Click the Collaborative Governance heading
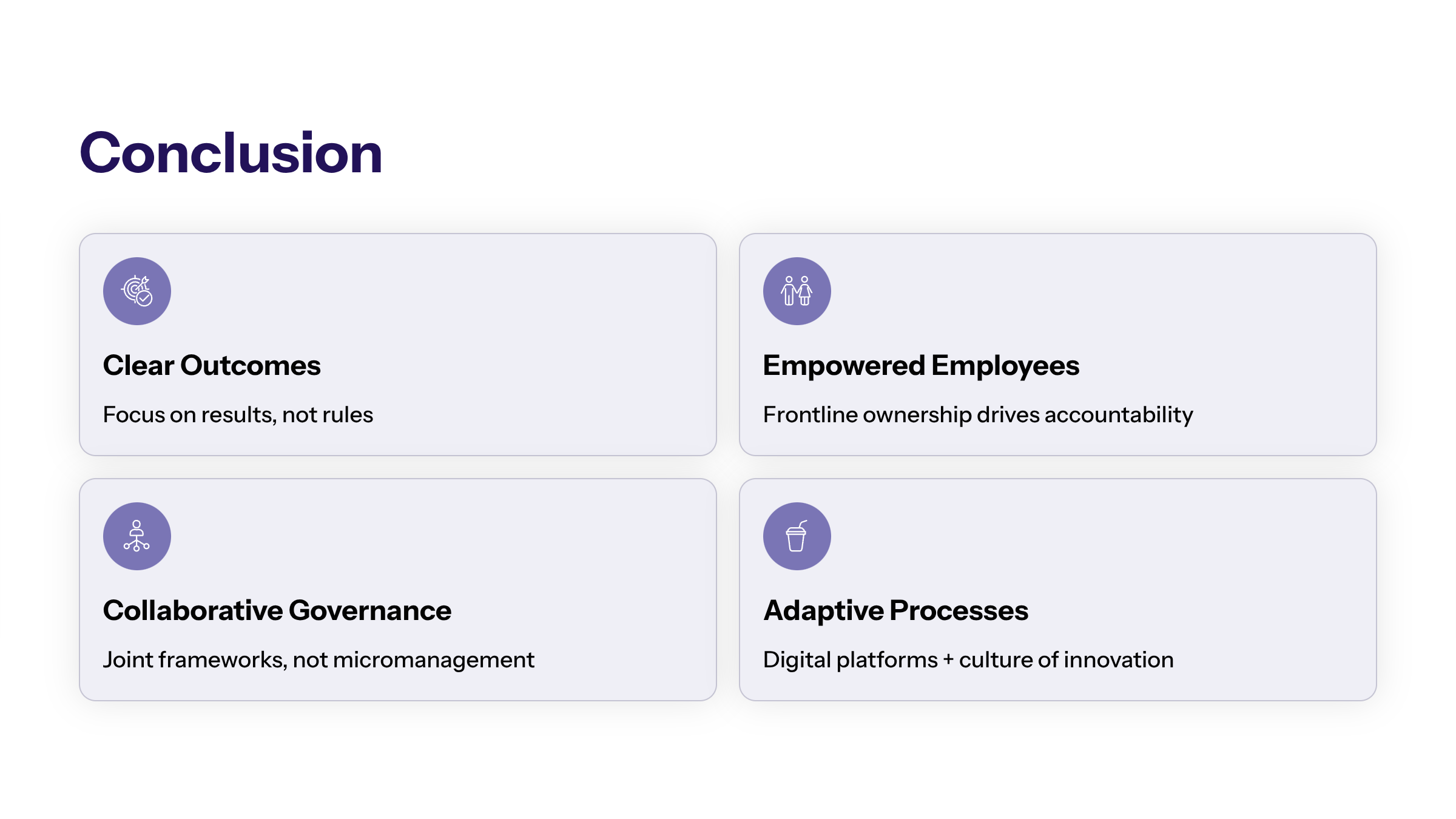 (x=277, y=610)
